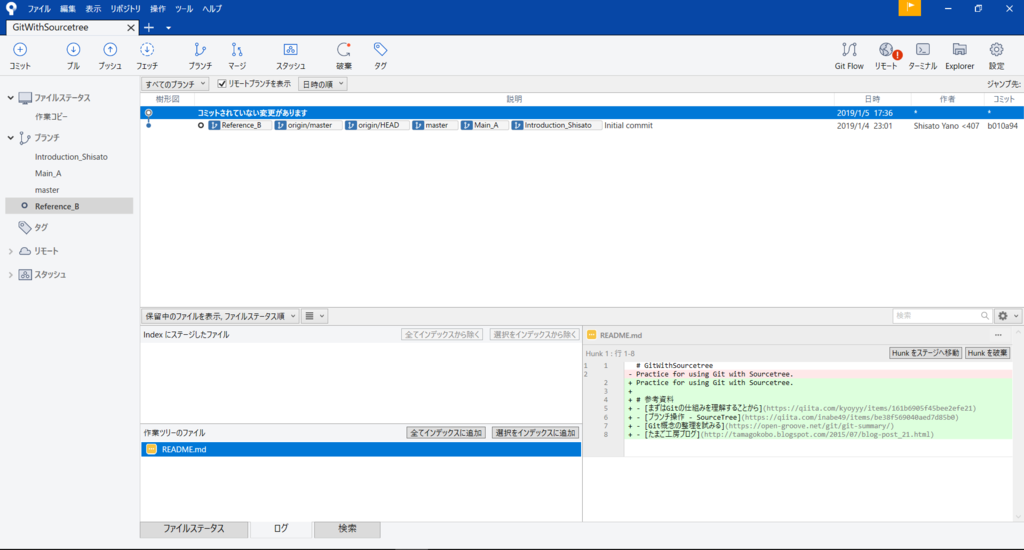Select the master branch in sidebar
The image size is (1024, 550).
click(x=47, y=189)
